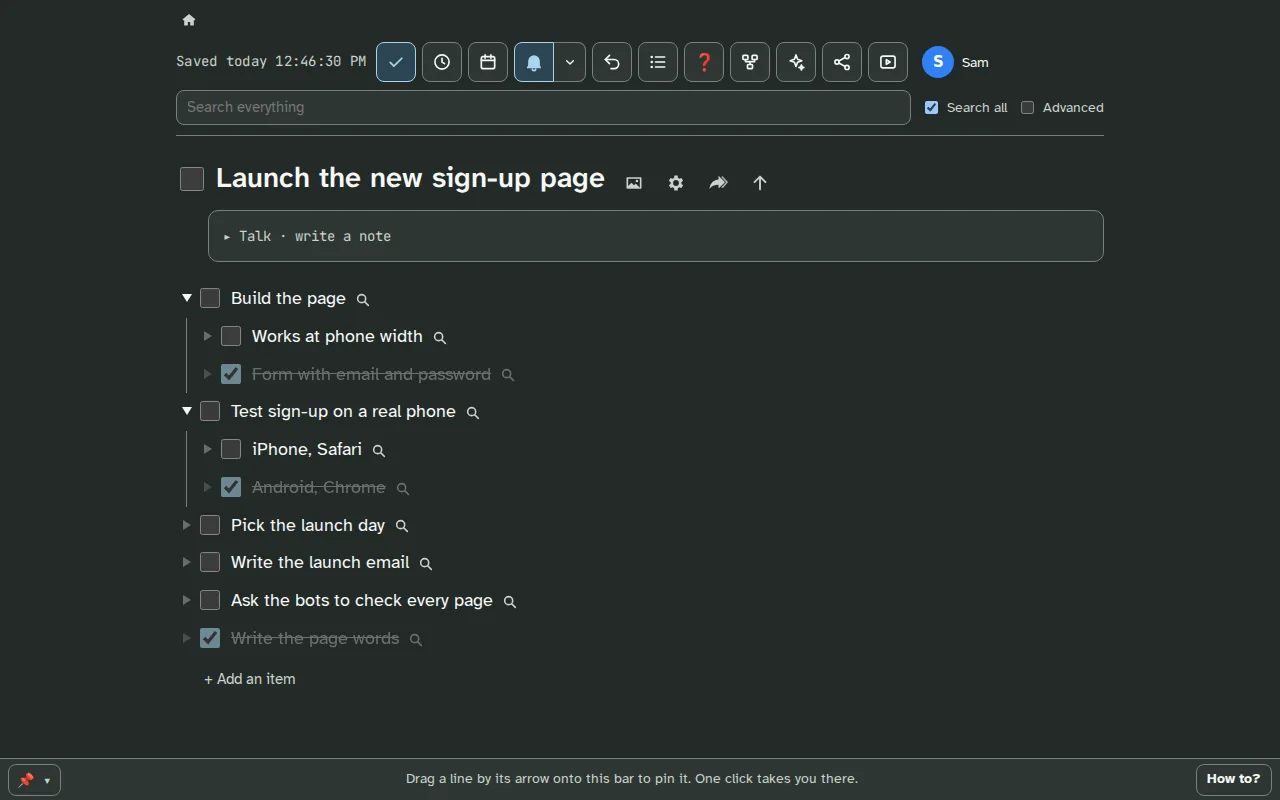Click magnifier next to Write the launch email

tap(426, 563)
